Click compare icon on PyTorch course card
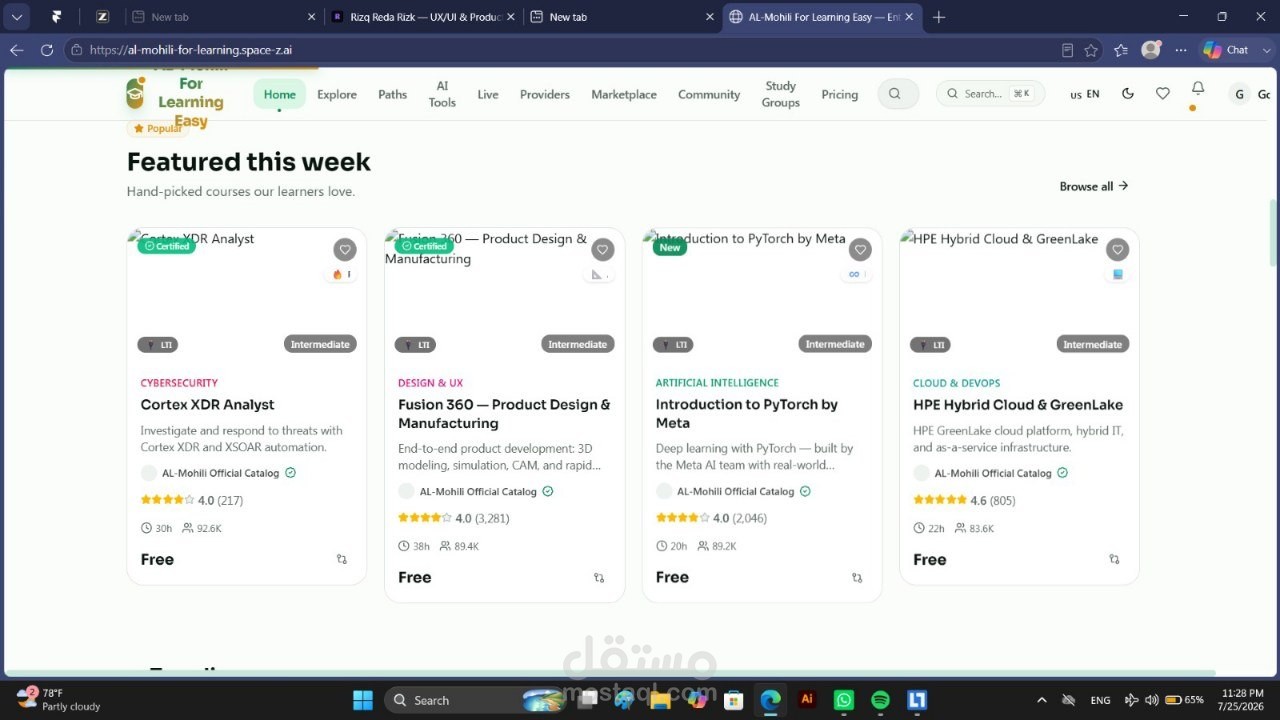1280x720 pixels. 857,578
